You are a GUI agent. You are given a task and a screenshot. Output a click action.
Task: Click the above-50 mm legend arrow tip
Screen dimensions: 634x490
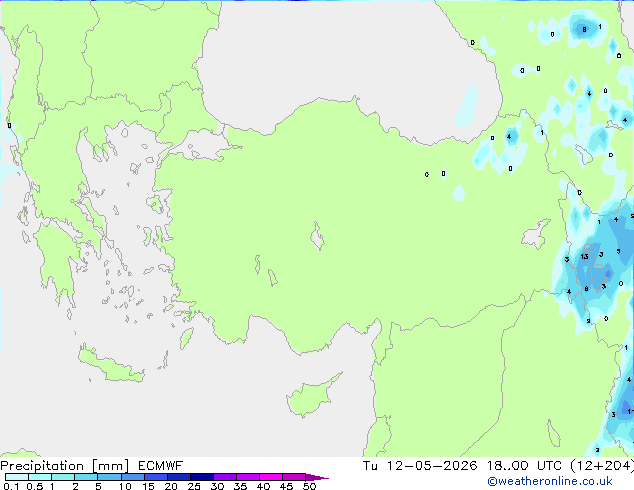pos(317,477)
